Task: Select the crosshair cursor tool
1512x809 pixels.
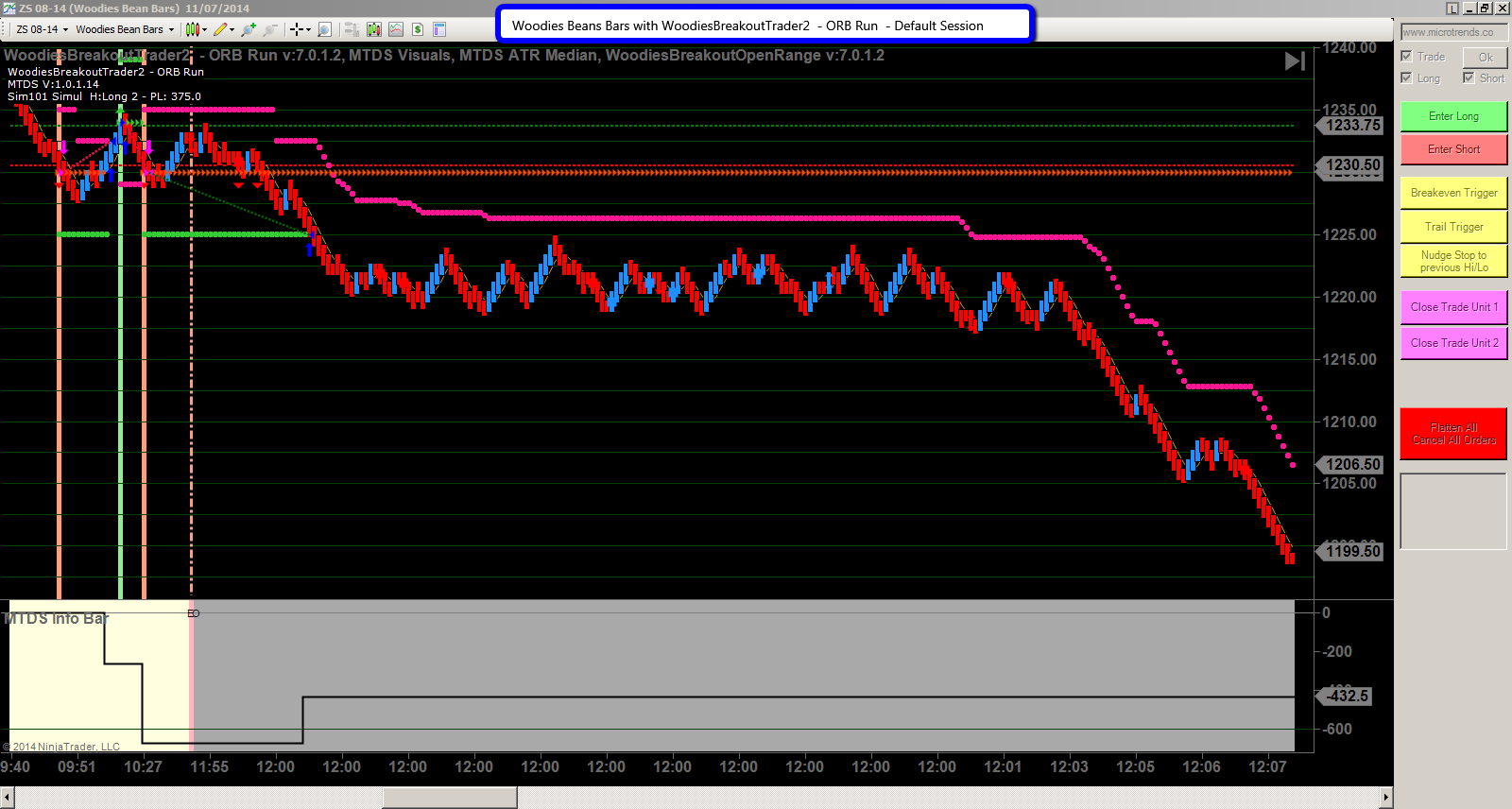Action: [296, 29]
